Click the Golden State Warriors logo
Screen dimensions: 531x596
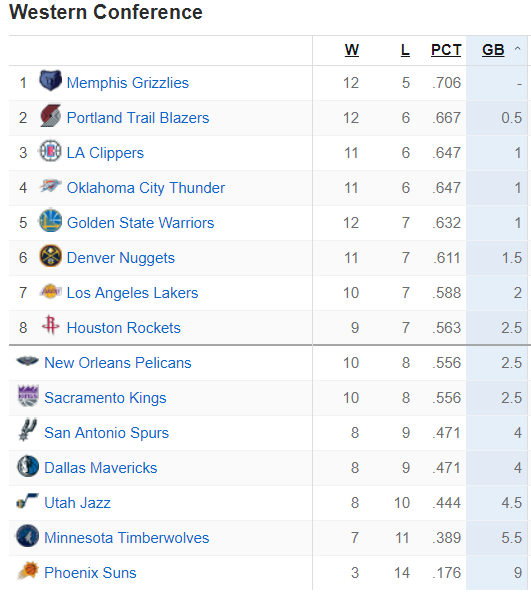tap(50, 220)
